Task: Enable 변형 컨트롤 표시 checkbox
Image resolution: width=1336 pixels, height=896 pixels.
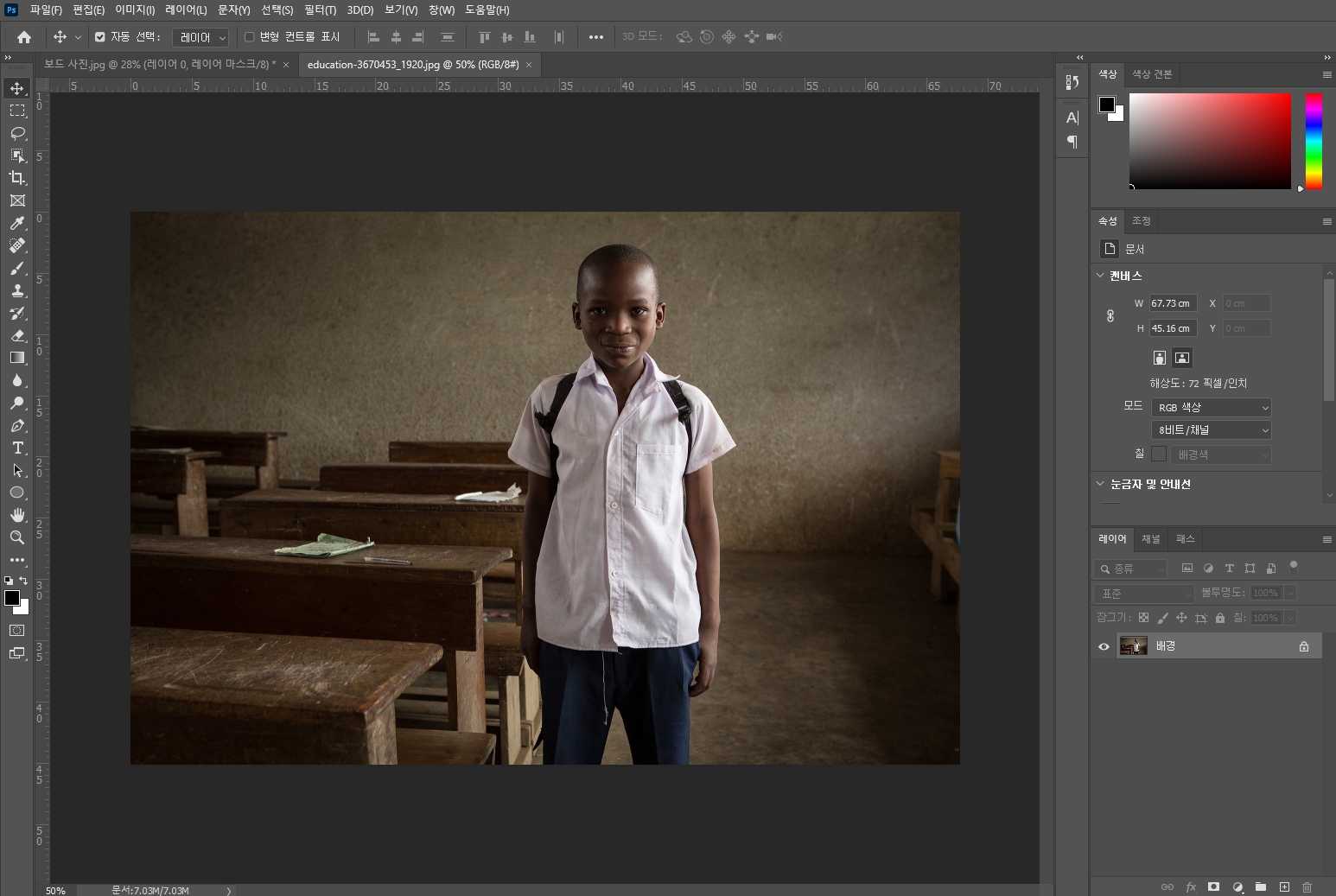Action: 250,37
